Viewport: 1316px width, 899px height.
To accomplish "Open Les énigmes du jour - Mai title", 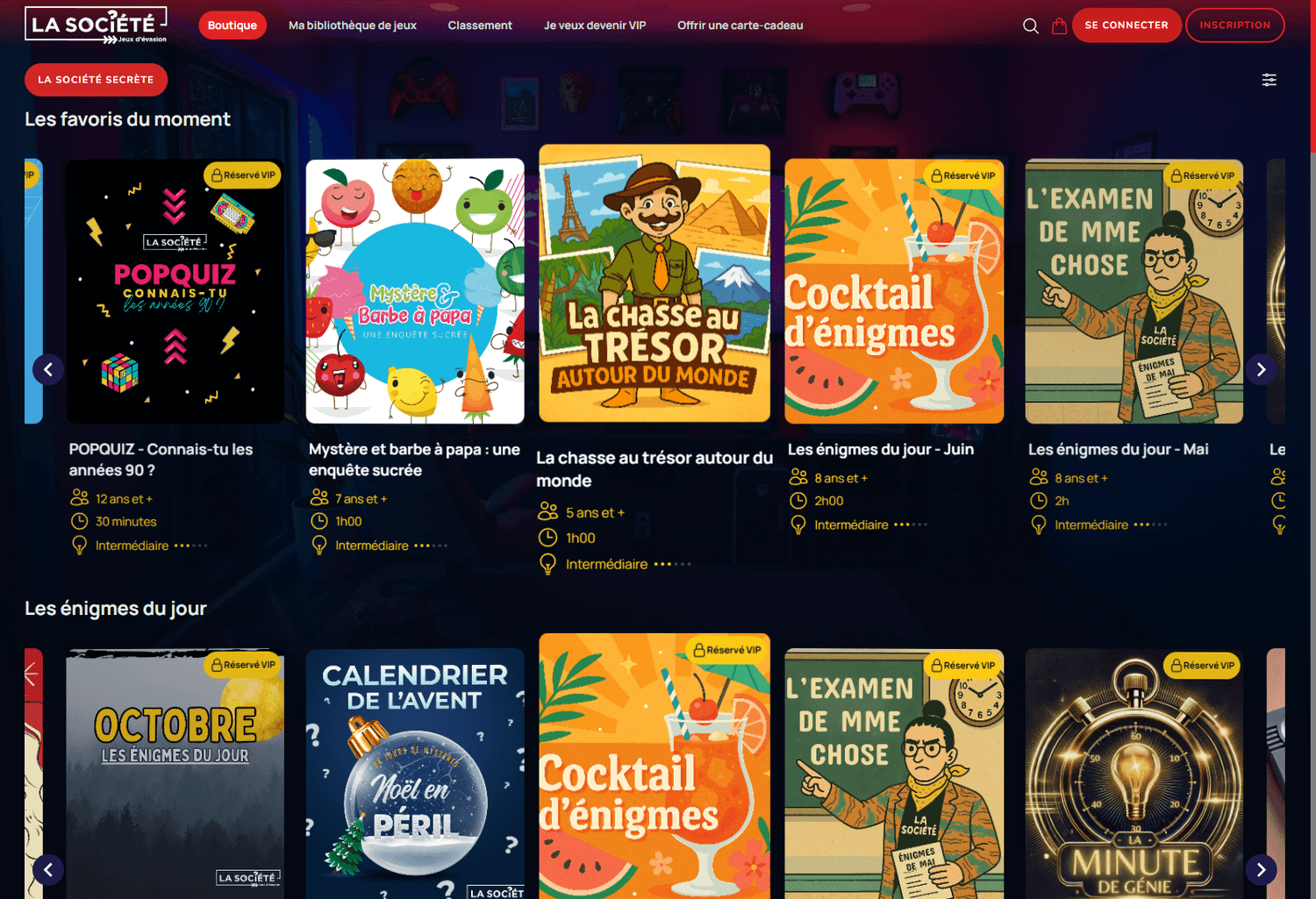I will pyautogui.click(x=1119, y=449).
